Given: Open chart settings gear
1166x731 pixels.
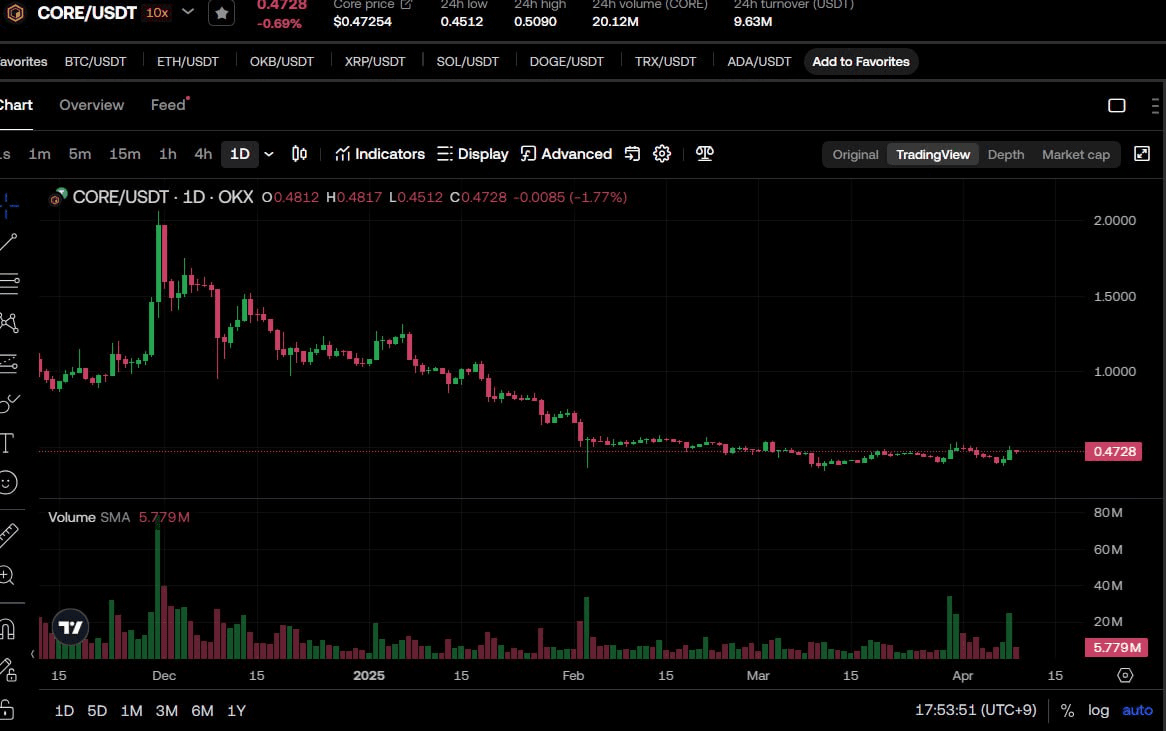Looking at the screenshot, I should point(662,154).
